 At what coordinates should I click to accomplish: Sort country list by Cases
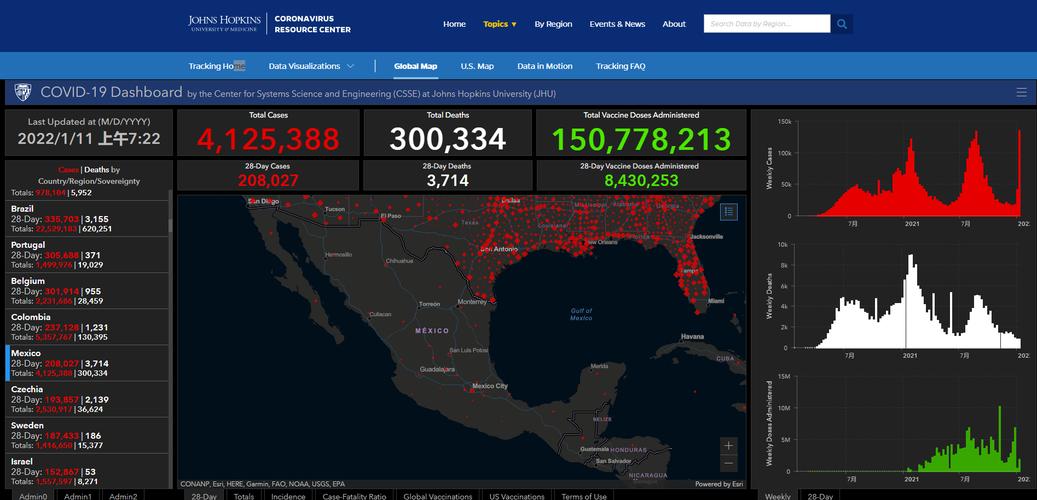[x=68, y=169]
